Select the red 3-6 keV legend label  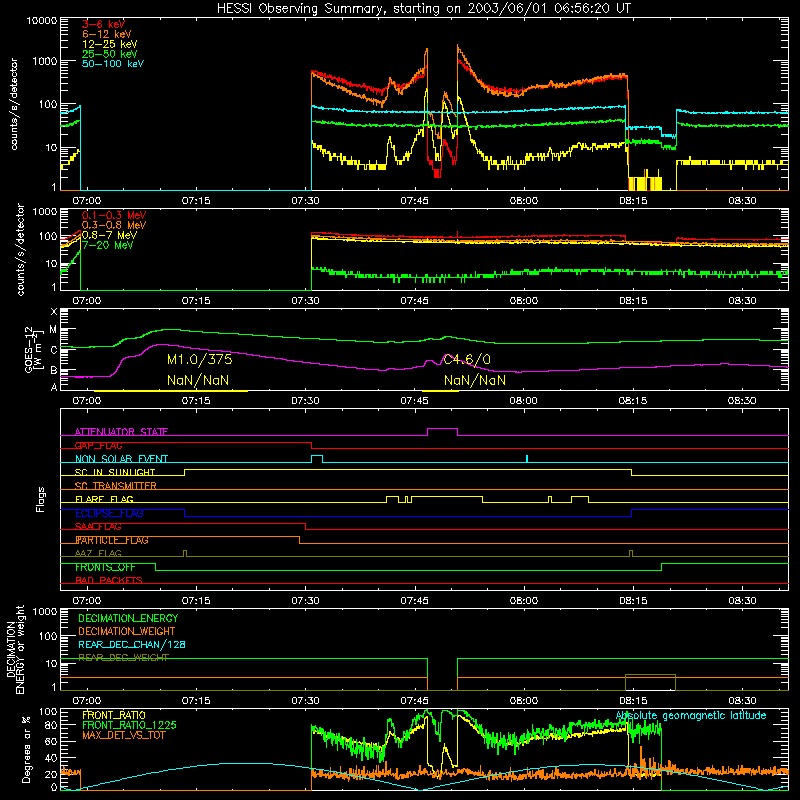click(103, 24)
